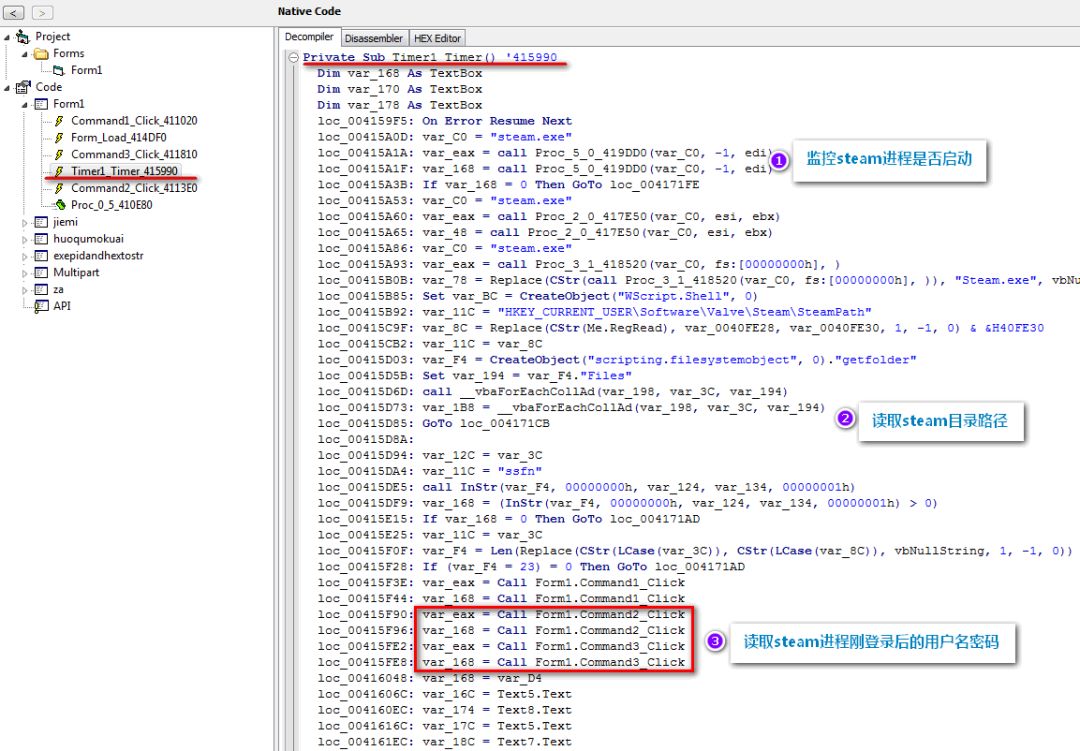Select Command3_Click_411810 in the tree
This screenshot has width=1080, height=751.
pos(134,154)
